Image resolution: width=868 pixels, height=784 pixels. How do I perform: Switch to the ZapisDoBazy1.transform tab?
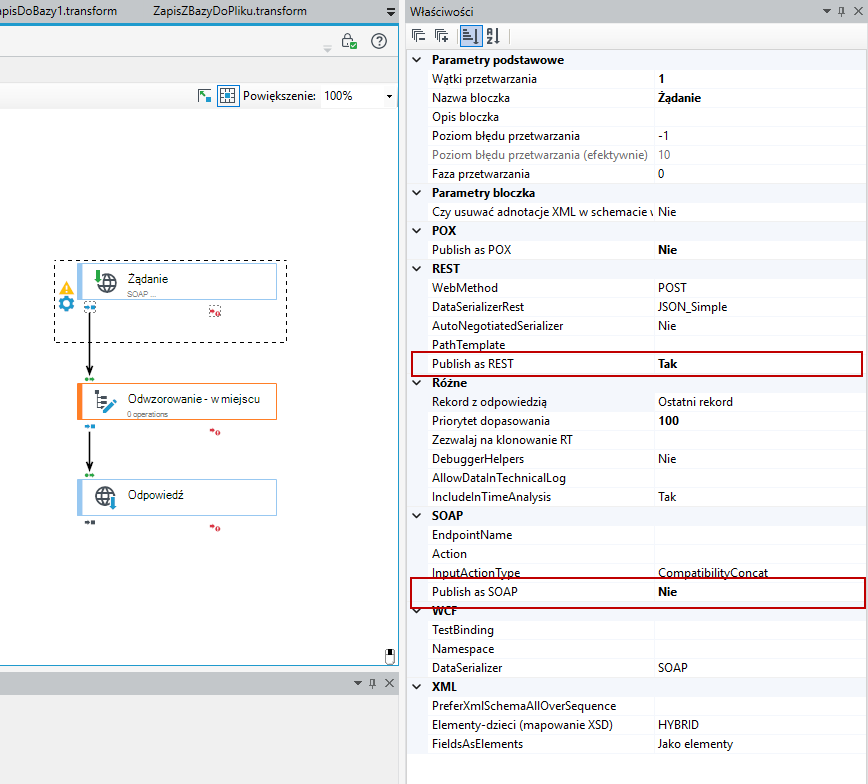point(59,11)
